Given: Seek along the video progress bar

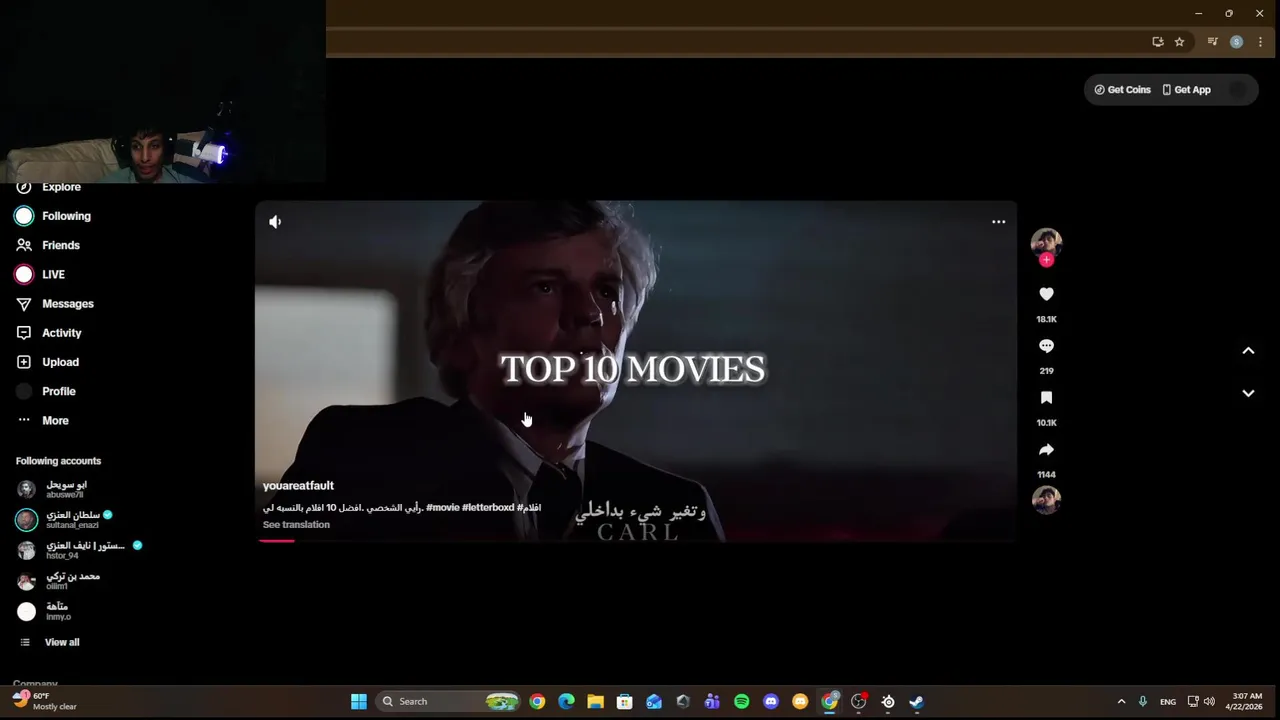Looking at the screenshot, I should pos(636,541).
